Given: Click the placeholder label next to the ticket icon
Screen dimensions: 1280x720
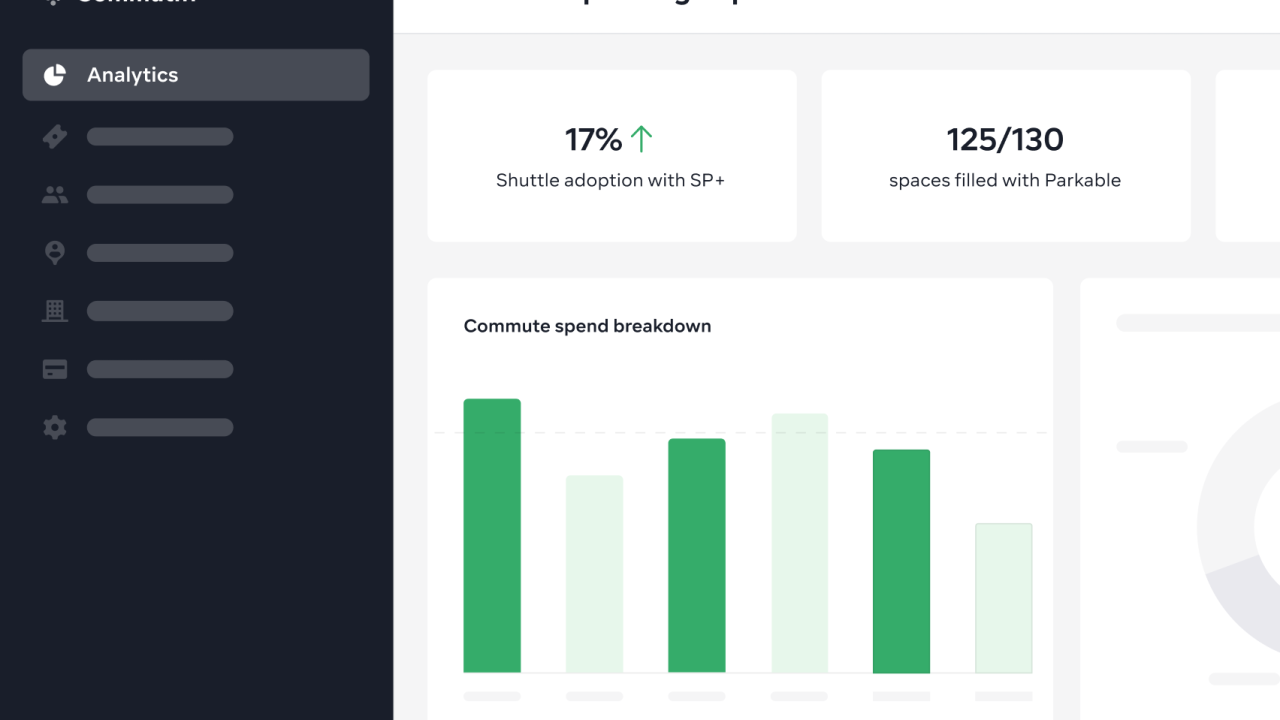Looking at the screenshot, I should [160, 136].
